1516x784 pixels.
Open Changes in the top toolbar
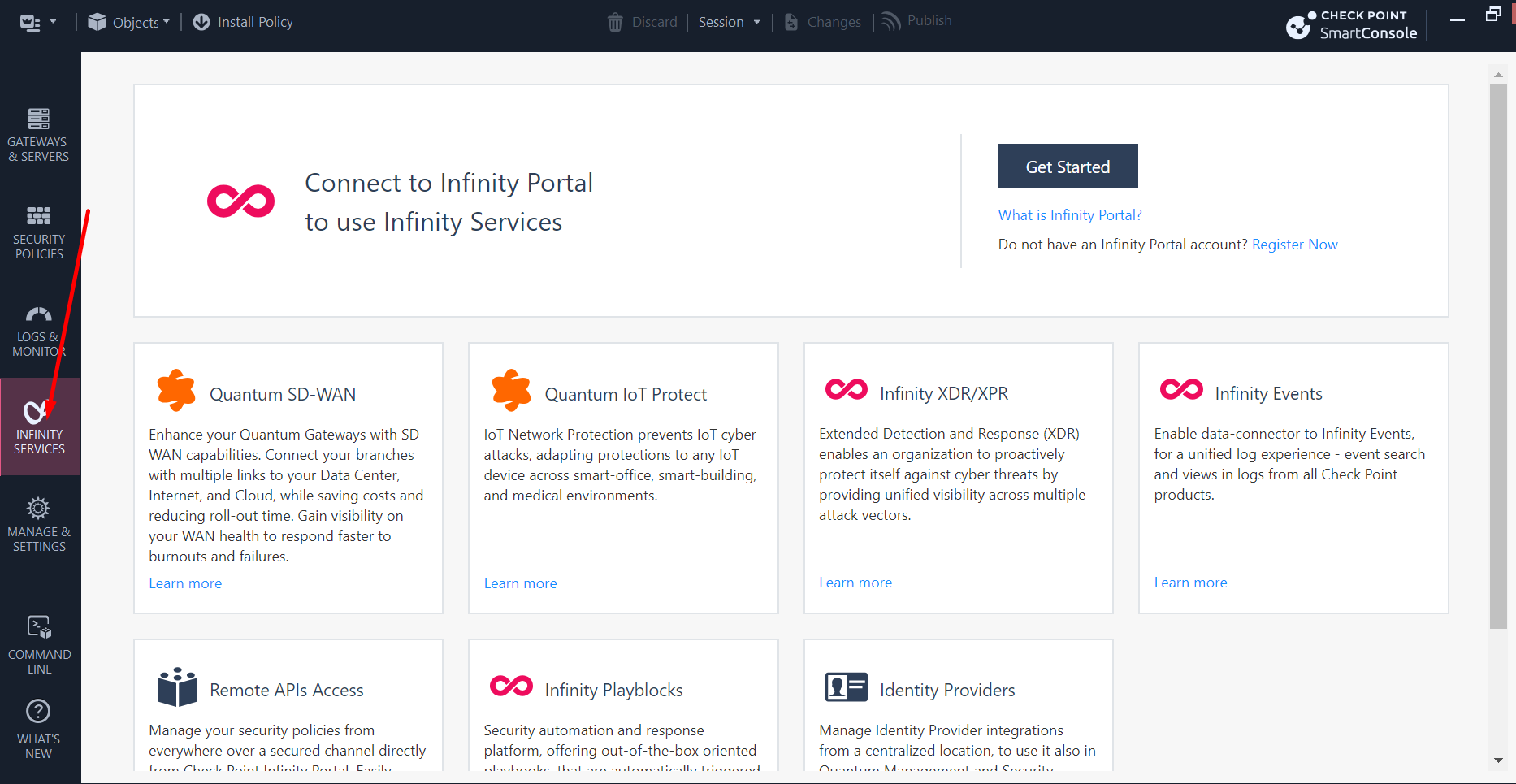pos(822,22)
